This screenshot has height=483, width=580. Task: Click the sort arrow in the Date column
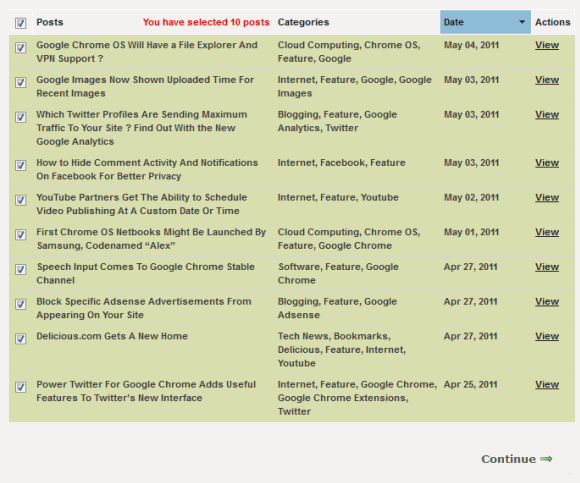pos(522,22)
